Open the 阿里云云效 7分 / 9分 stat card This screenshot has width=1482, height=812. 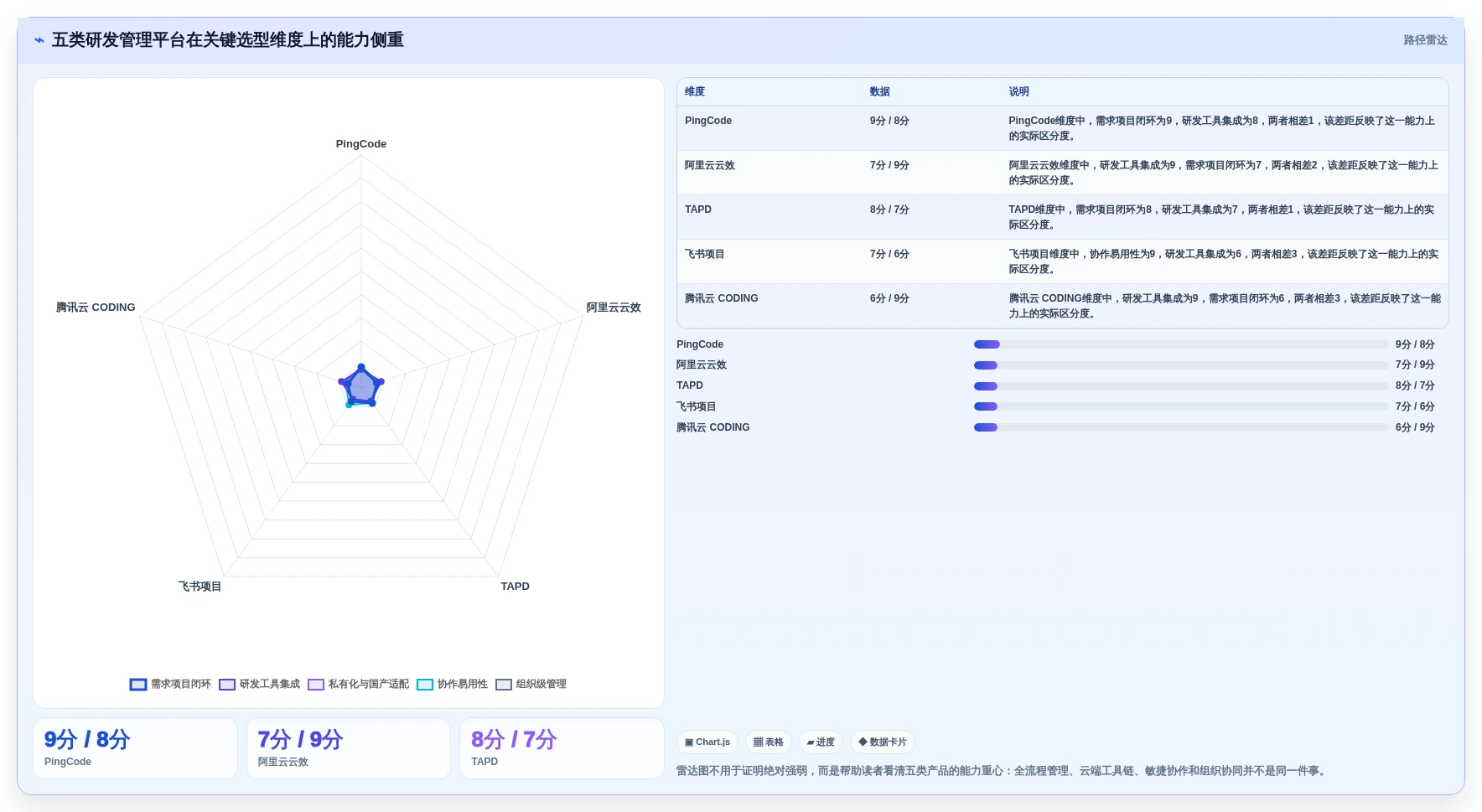349,748
